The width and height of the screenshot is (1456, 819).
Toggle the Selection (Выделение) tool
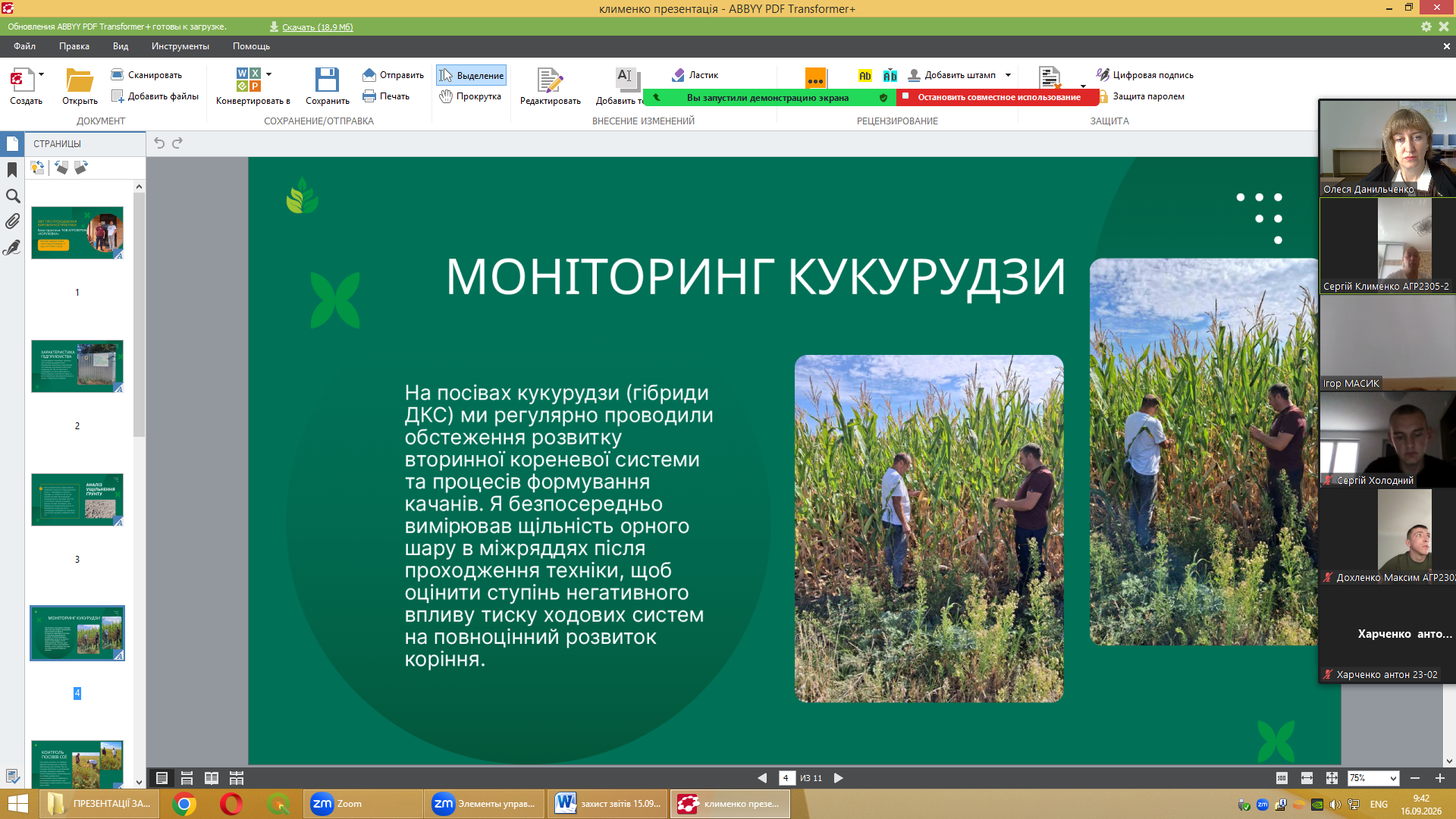(x=471, y=75)
